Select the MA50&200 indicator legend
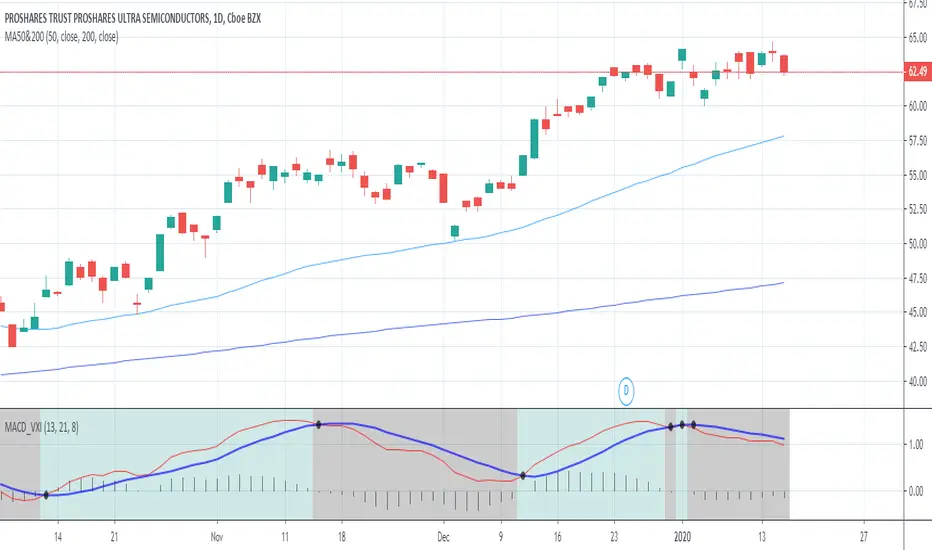 [x=61, y=37]
